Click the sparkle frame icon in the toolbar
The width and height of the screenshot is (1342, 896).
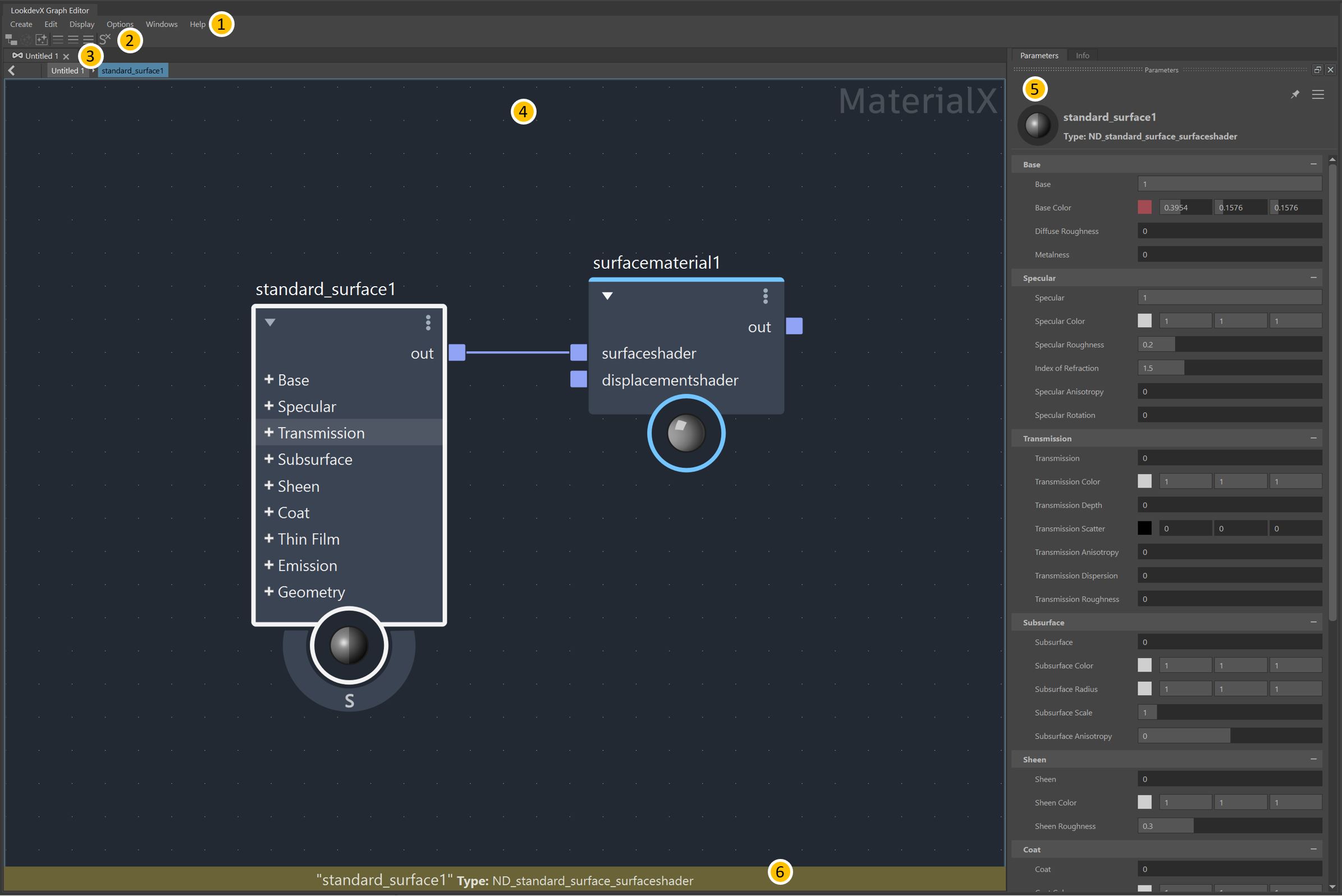coord(42,39)
